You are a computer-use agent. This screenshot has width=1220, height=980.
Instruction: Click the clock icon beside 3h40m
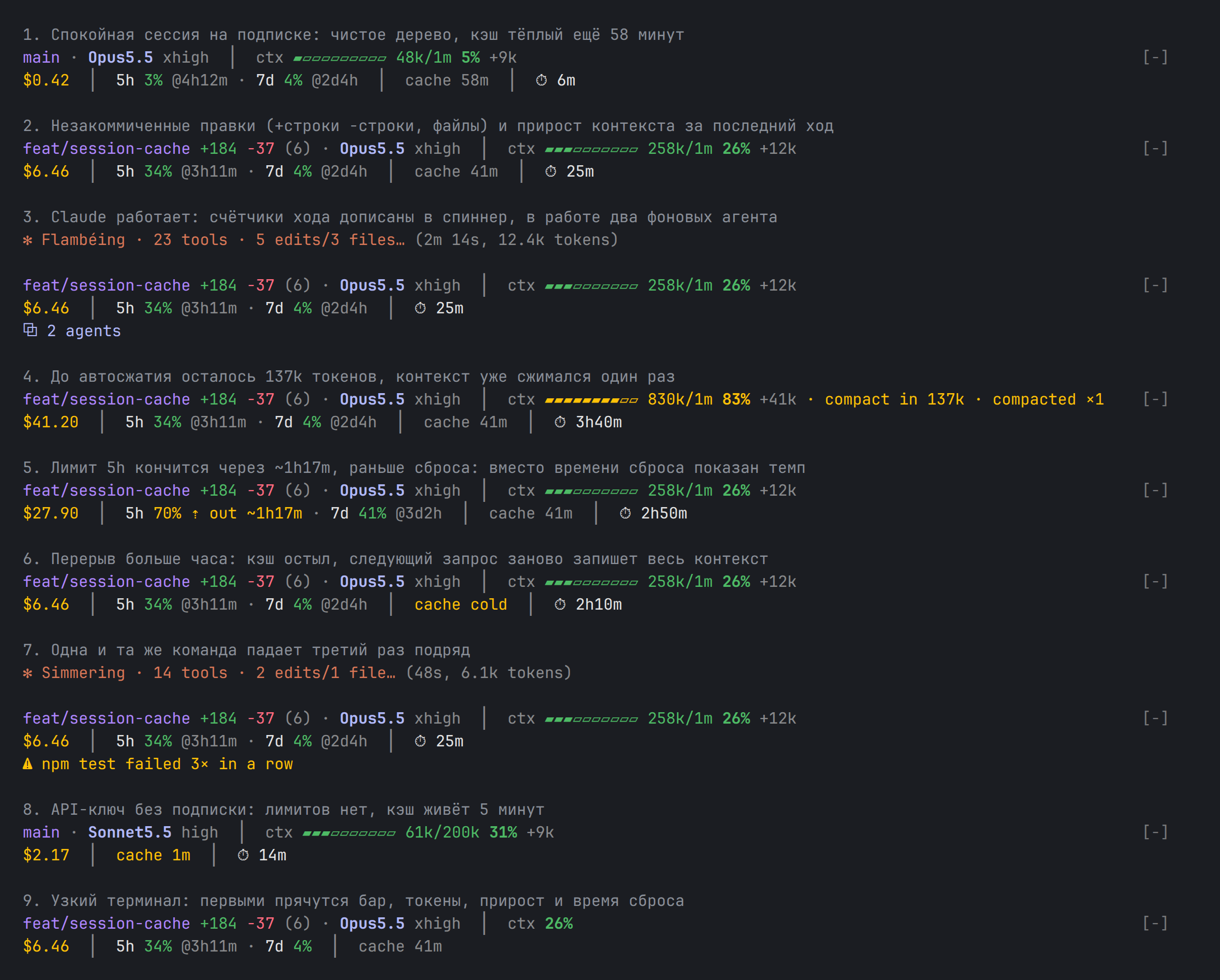click(x=560, y=422)
